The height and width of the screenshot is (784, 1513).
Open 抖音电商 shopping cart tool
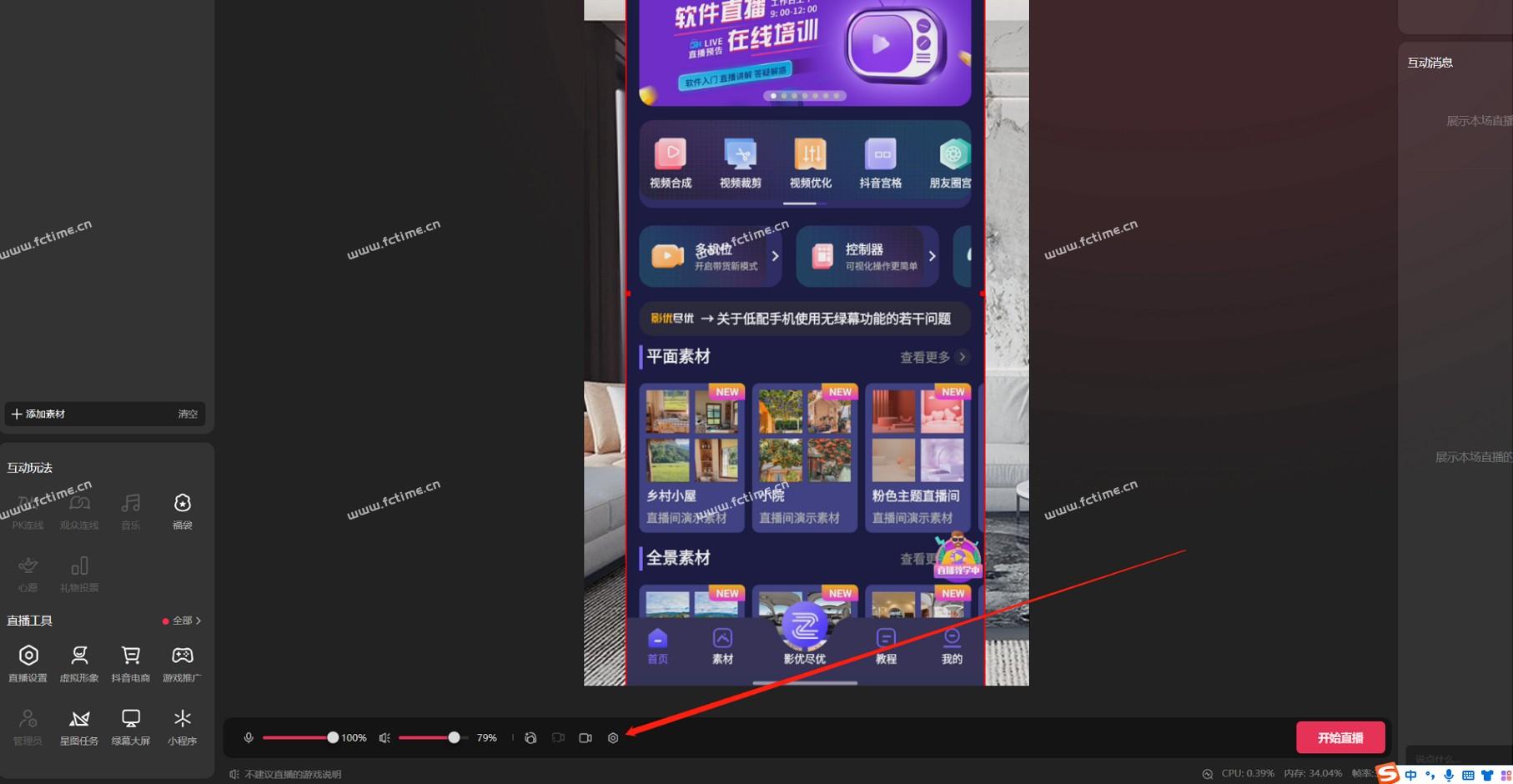point(131,663)
